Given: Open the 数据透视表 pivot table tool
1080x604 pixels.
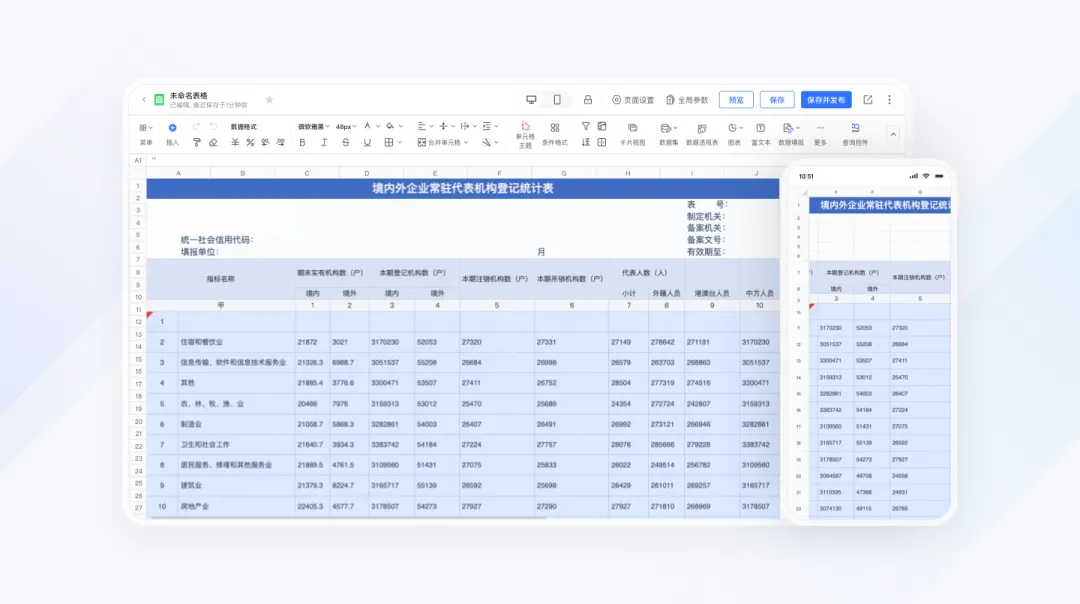Looking at the screenshot, I should (702, 134).
